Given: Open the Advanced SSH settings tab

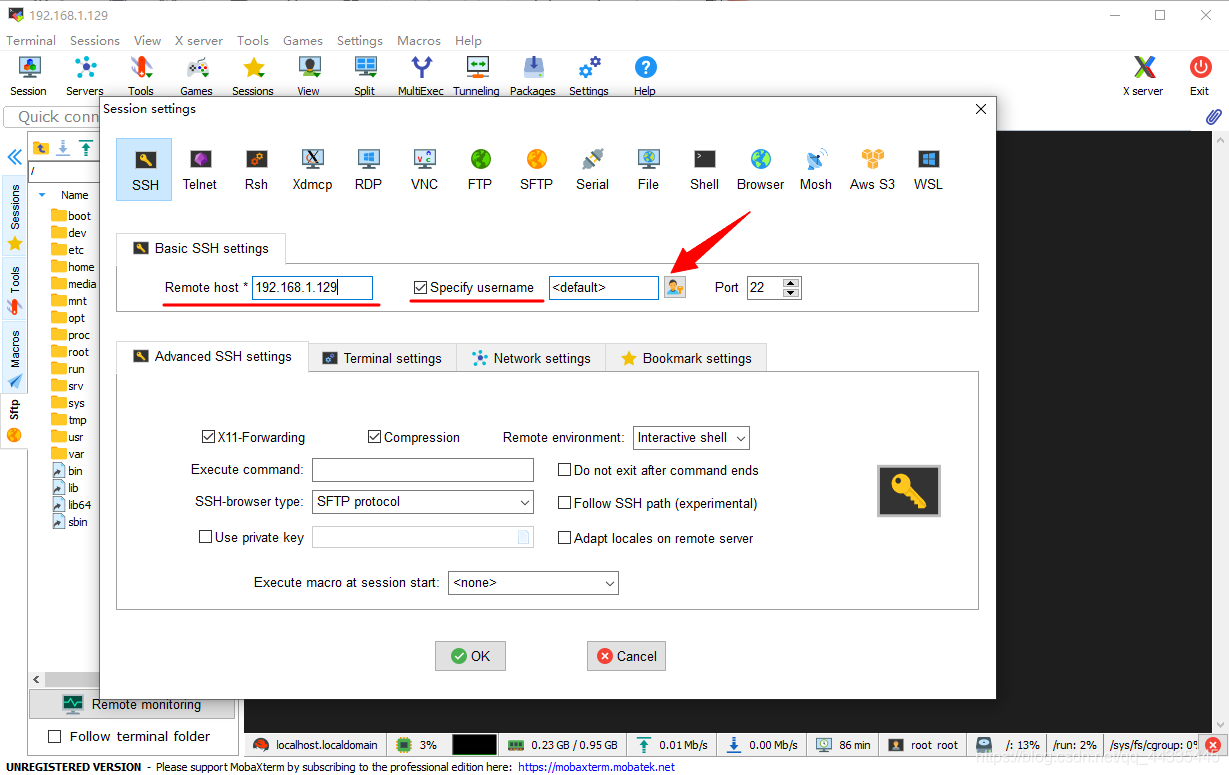Looking at the screenshot, I should coord(213,356).
